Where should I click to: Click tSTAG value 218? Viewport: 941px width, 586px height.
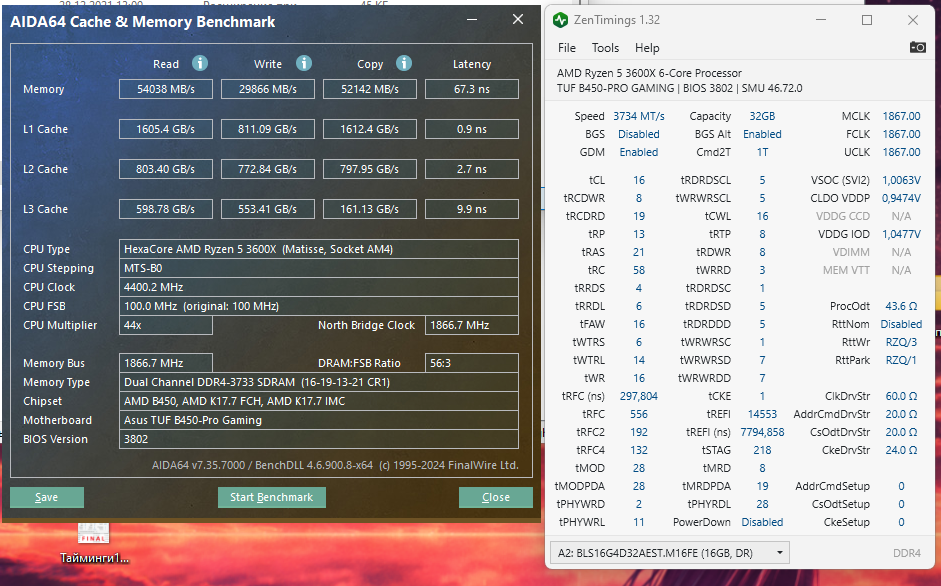(x=762, y=450)
